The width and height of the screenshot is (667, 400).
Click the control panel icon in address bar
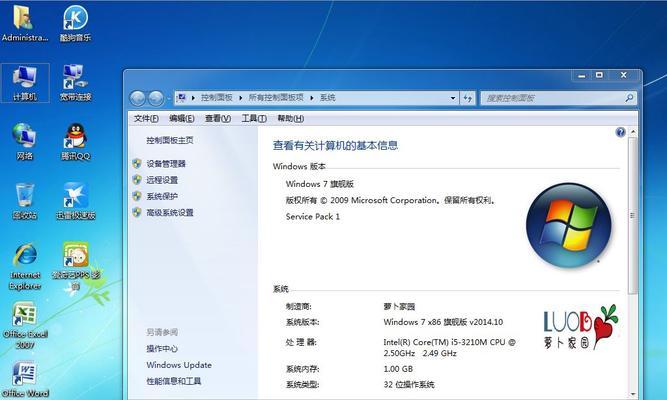coord(181,98)
